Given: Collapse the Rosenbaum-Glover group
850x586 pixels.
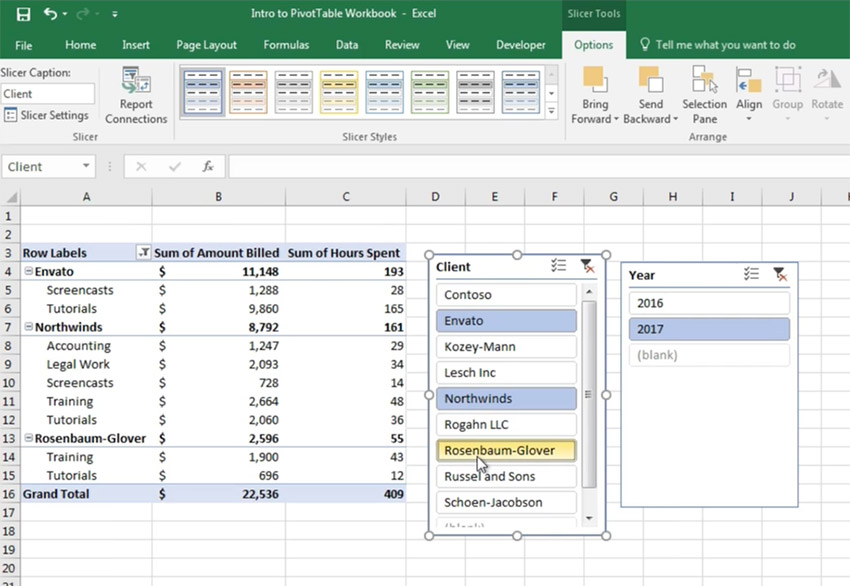Looking at the screenshot, I should [28, 438].
